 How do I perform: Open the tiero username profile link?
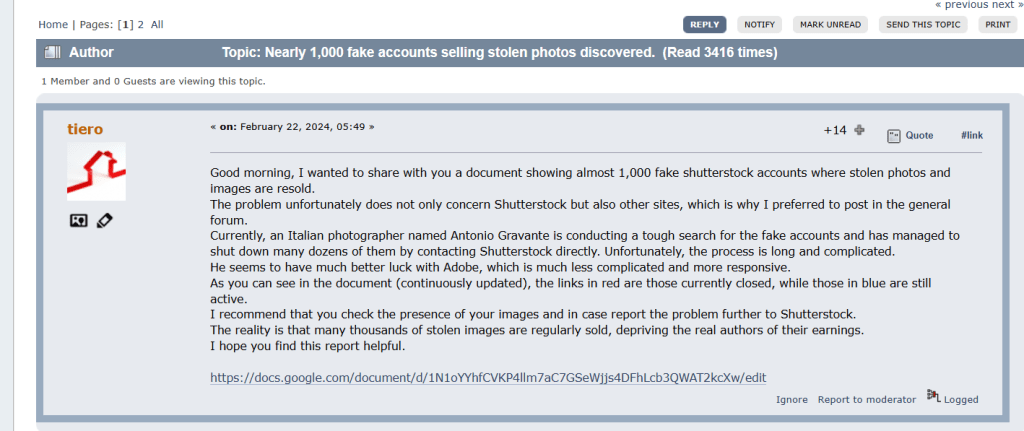pos(85,129)
